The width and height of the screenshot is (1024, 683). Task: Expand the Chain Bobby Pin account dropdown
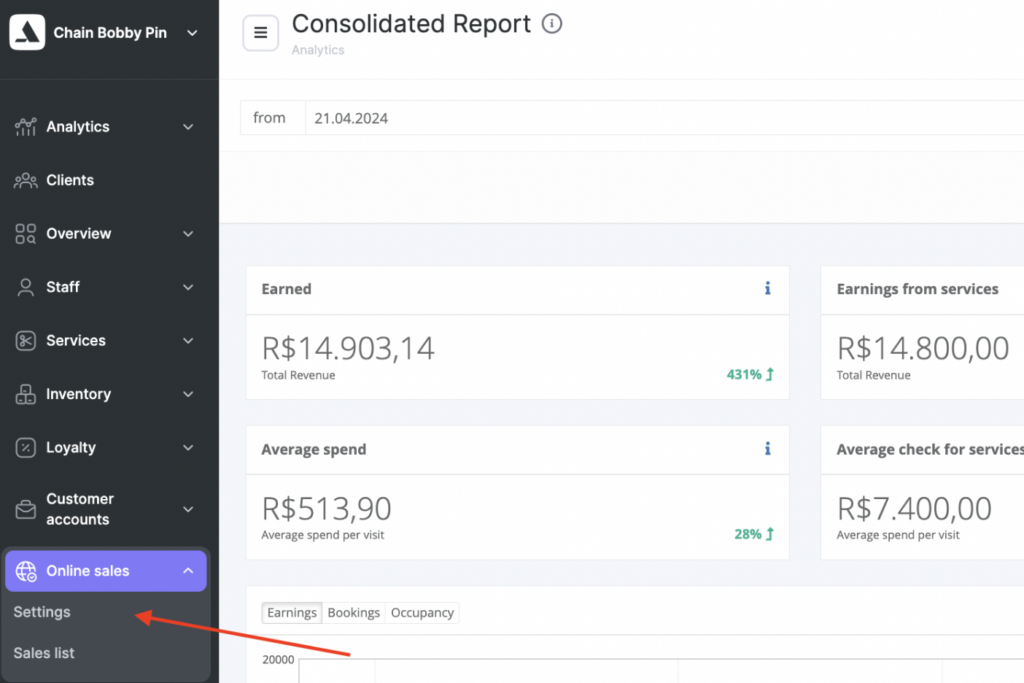192,33
